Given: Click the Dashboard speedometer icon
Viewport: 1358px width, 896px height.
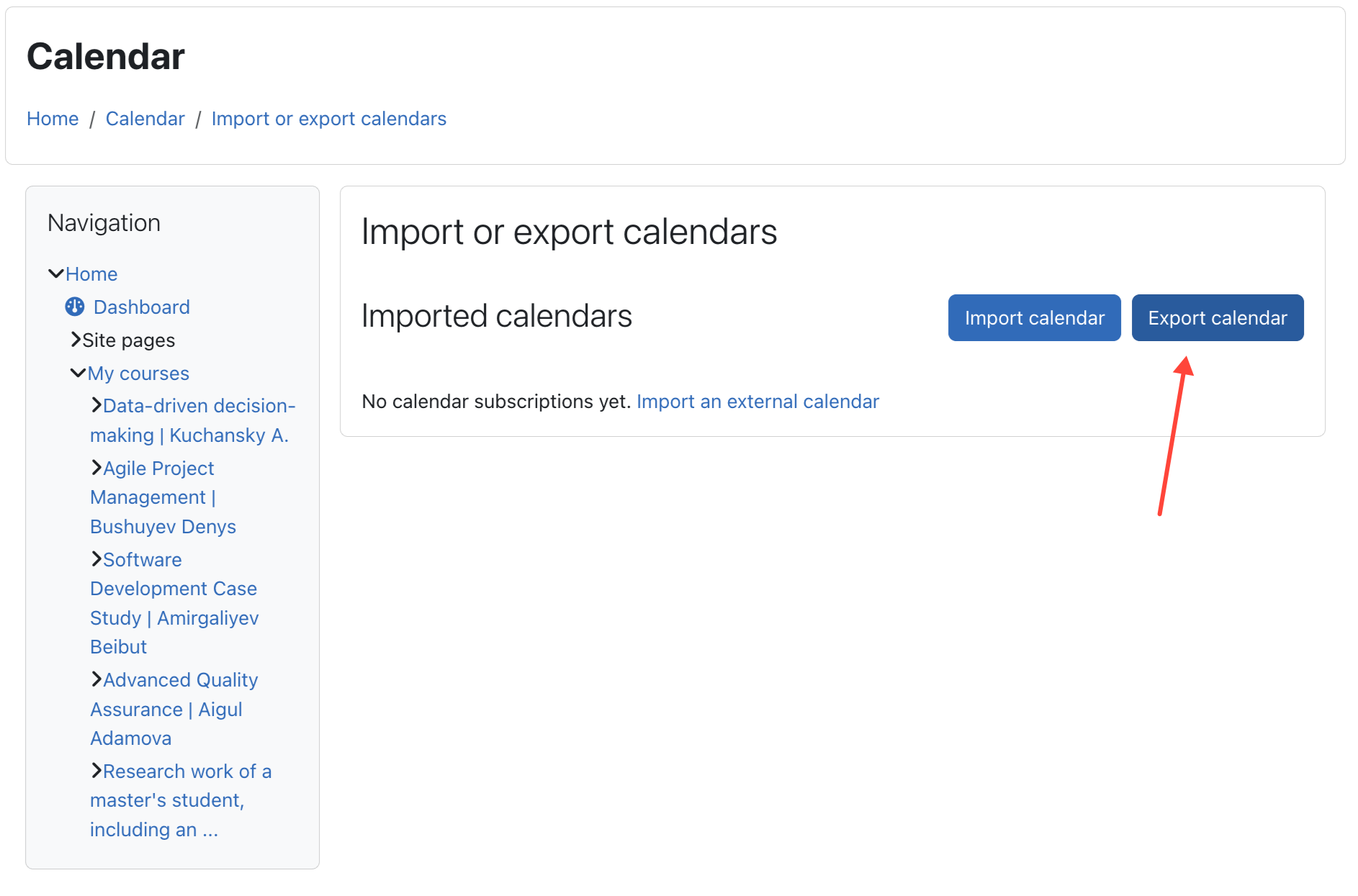Looking at the screenshot, I should pos(74,307).
